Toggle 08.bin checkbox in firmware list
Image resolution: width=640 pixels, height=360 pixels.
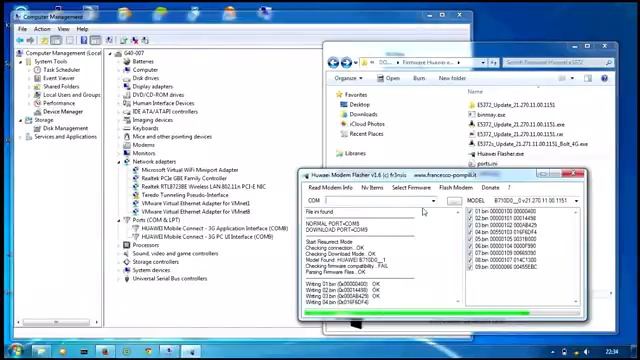(x=470, y=260)
